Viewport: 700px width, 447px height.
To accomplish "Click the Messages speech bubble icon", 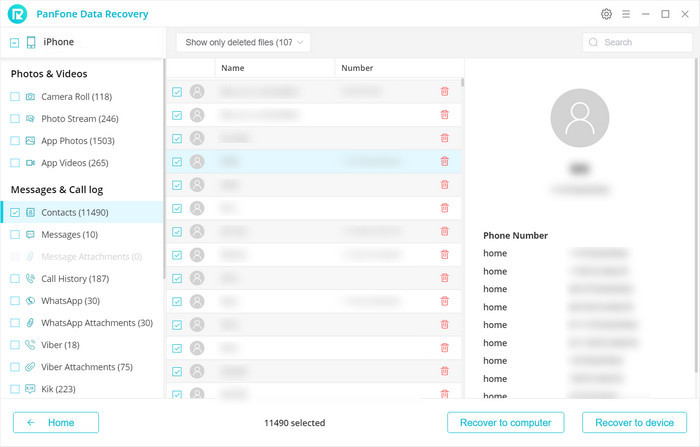I will click(30, 234).
